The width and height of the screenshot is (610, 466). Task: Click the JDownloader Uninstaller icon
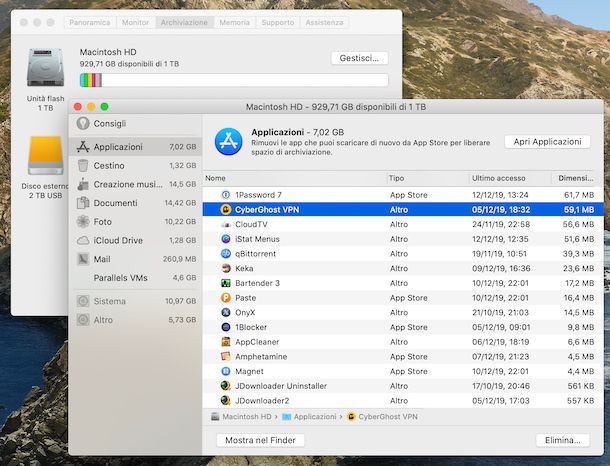pos(226,386)
